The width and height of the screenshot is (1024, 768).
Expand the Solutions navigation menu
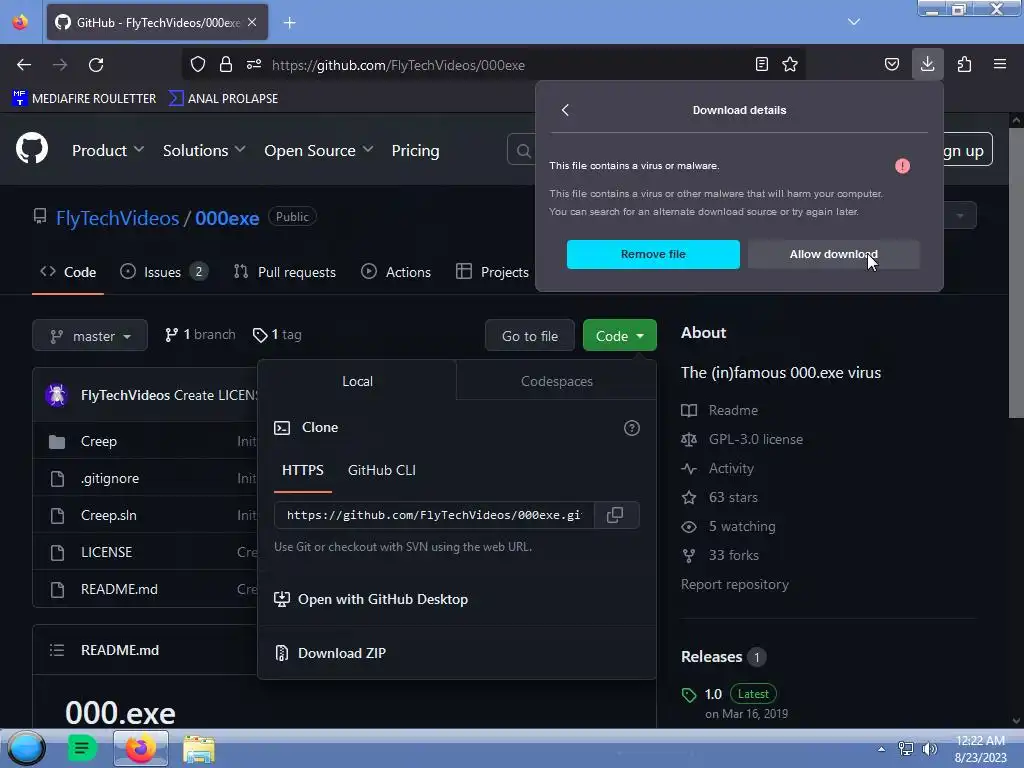[x=204, y=150]
